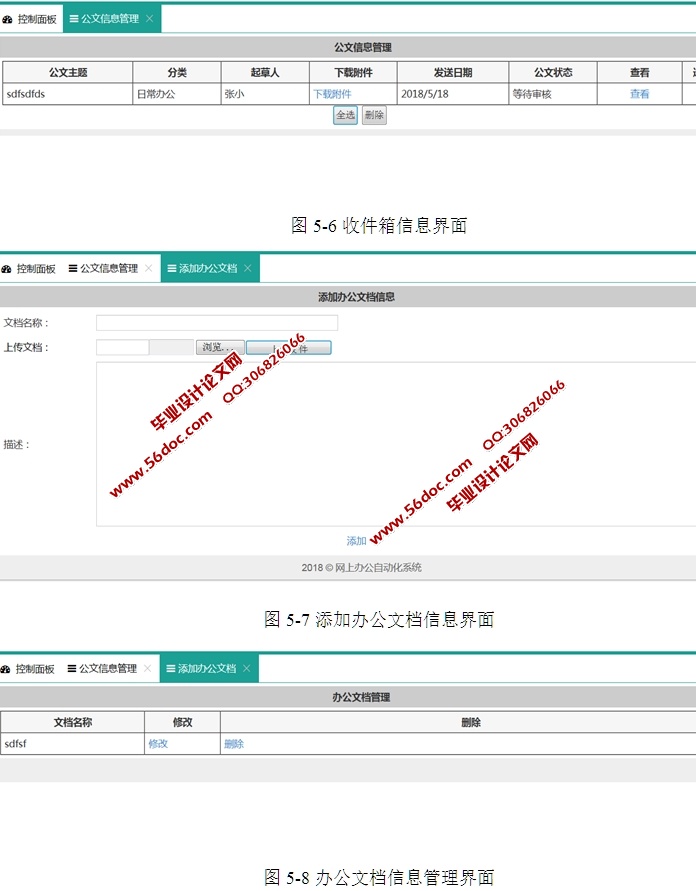
Task: Click list icon on the green 公文信息管理 tab
Action: (74, 19)
